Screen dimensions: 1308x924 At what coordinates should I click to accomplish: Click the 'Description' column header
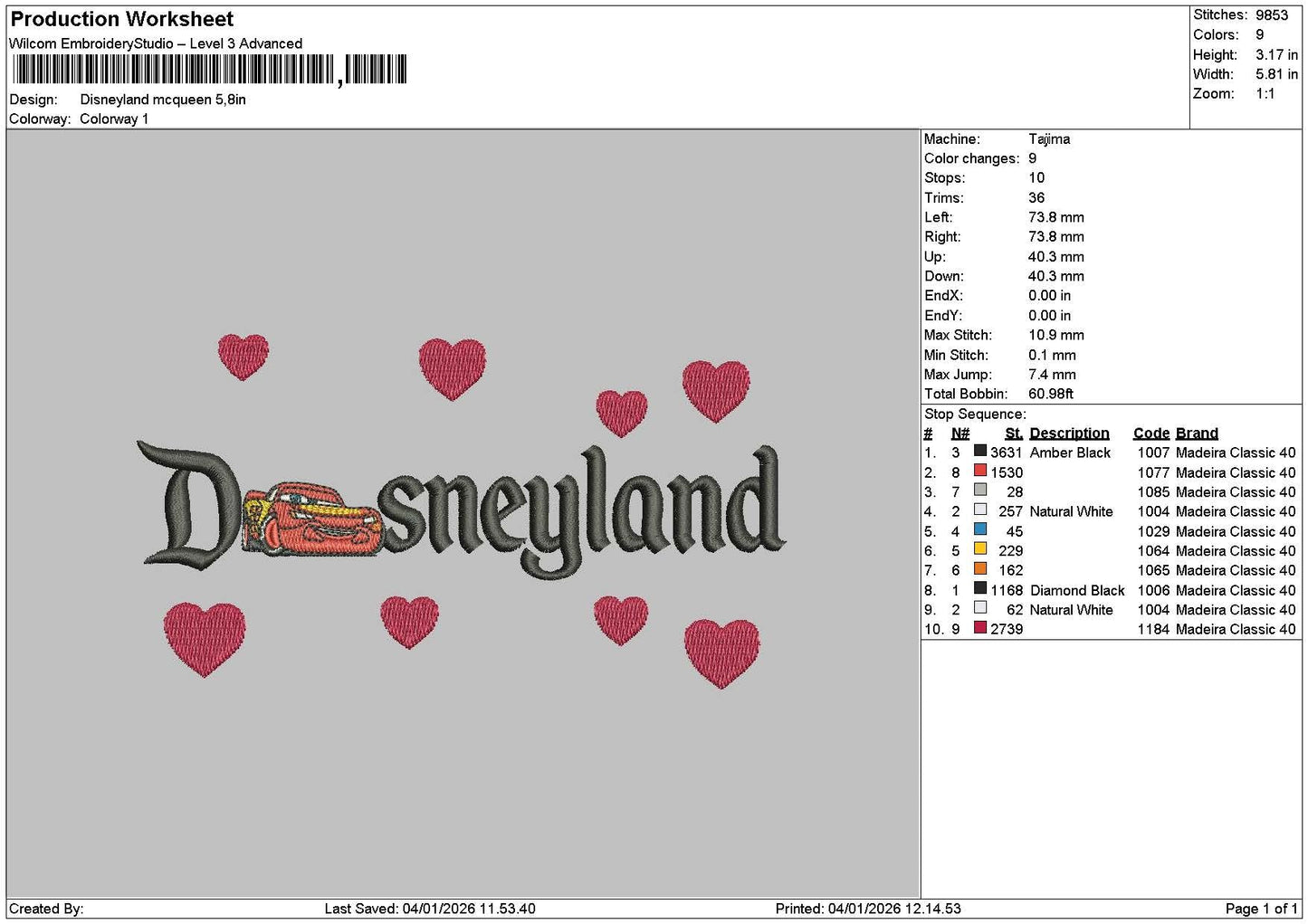point(1069,433)
